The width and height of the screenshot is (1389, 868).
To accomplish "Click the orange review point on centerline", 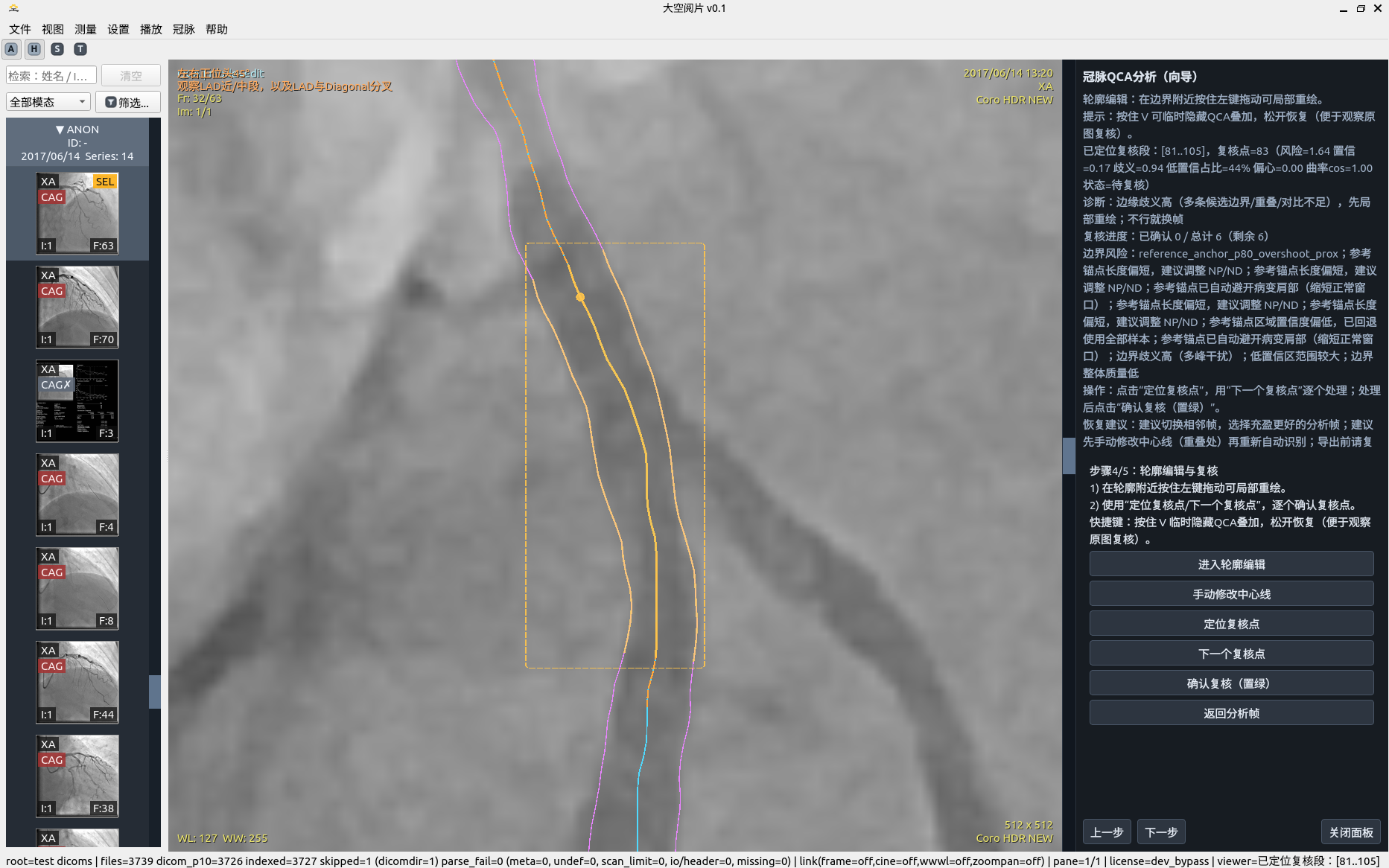I will pos(580,297).
